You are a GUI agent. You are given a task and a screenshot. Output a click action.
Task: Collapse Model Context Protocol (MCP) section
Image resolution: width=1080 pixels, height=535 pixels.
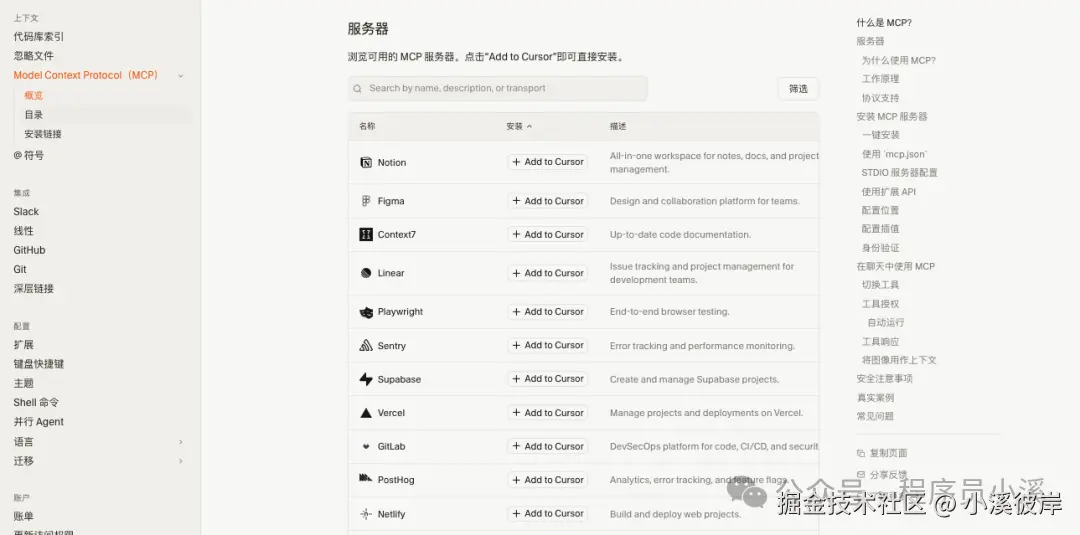tap(180, 76)
